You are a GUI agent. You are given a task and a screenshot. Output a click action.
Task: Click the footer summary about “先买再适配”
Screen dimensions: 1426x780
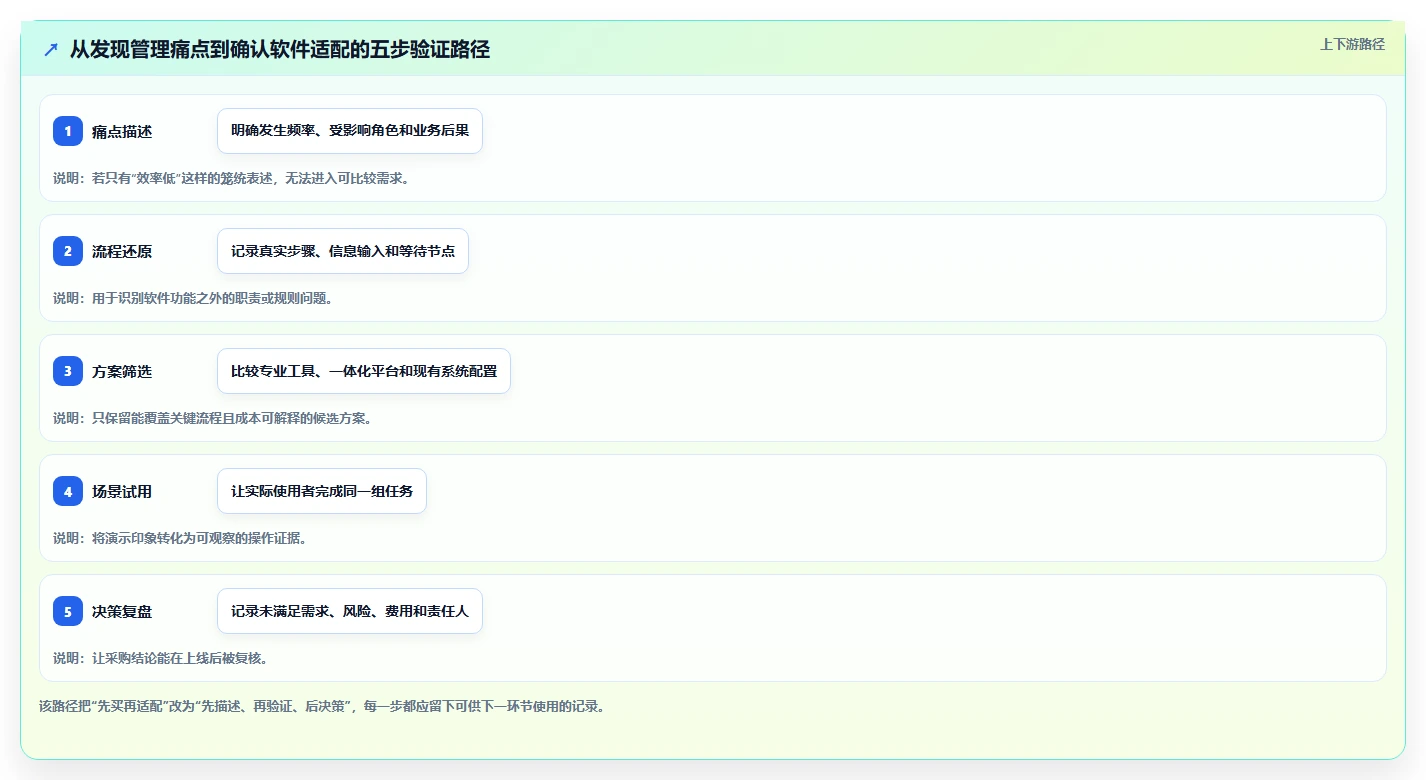coord(322,706)
